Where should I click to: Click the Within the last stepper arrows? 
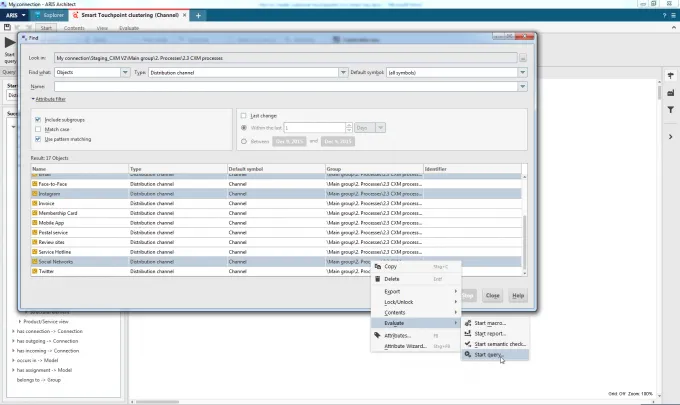pos(349,127)
